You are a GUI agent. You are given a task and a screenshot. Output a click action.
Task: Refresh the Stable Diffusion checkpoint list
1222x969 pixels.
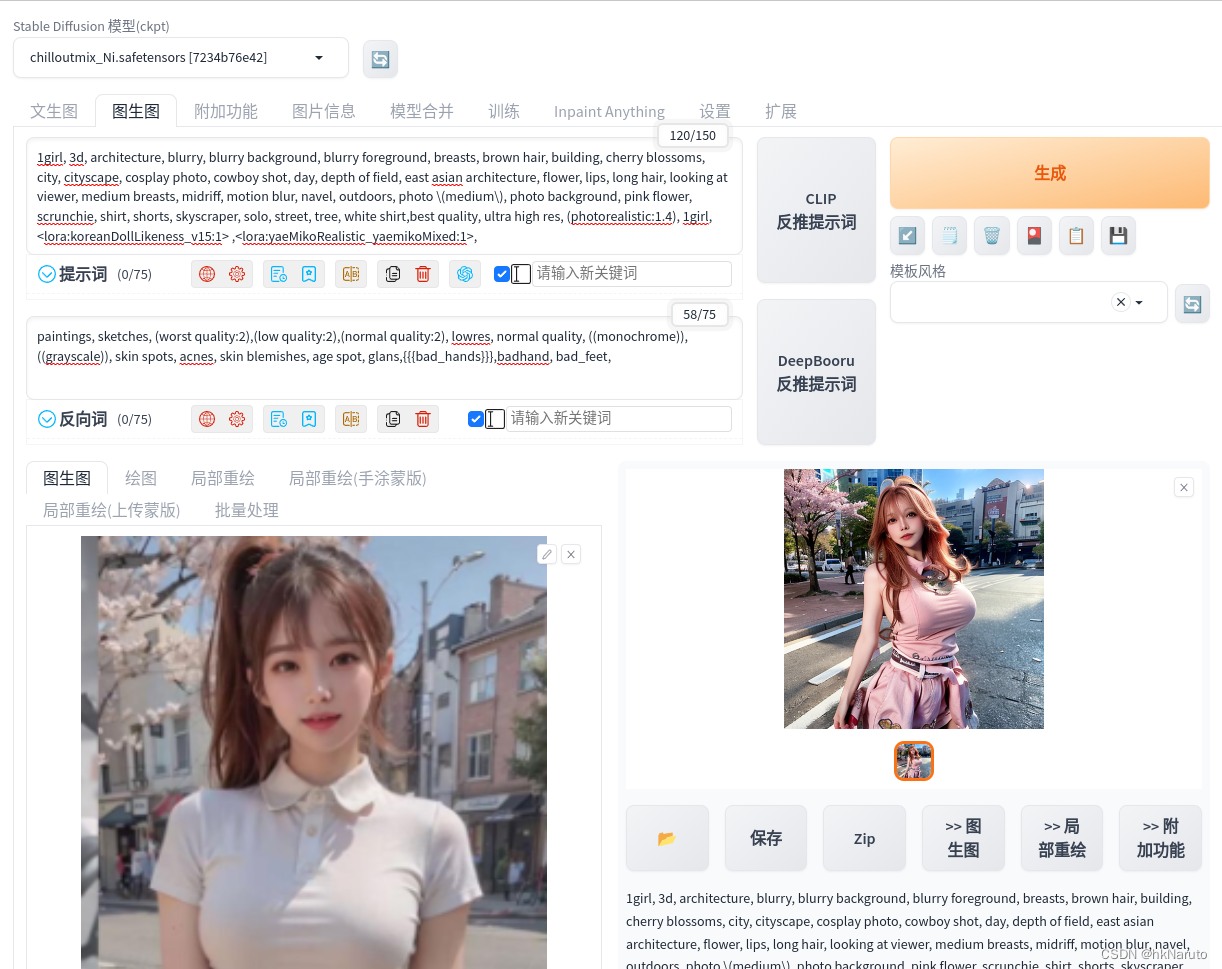coord(380,58)
